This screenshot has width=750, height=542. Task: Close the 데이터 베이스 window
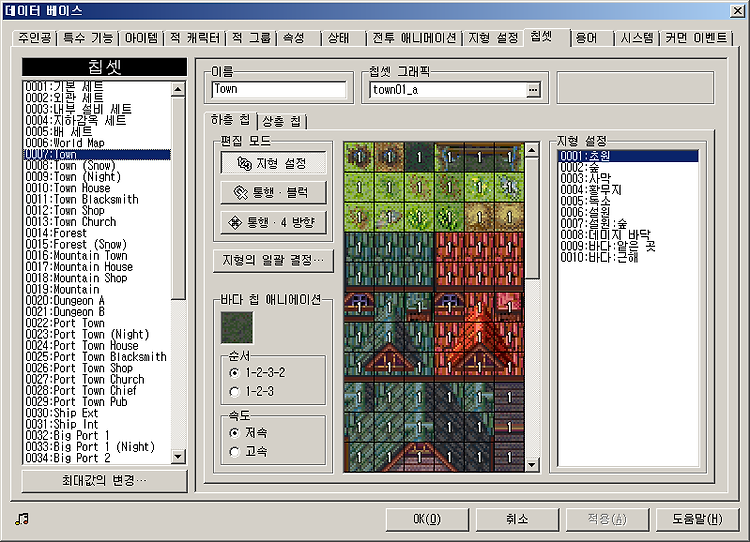tap(737, 11)
